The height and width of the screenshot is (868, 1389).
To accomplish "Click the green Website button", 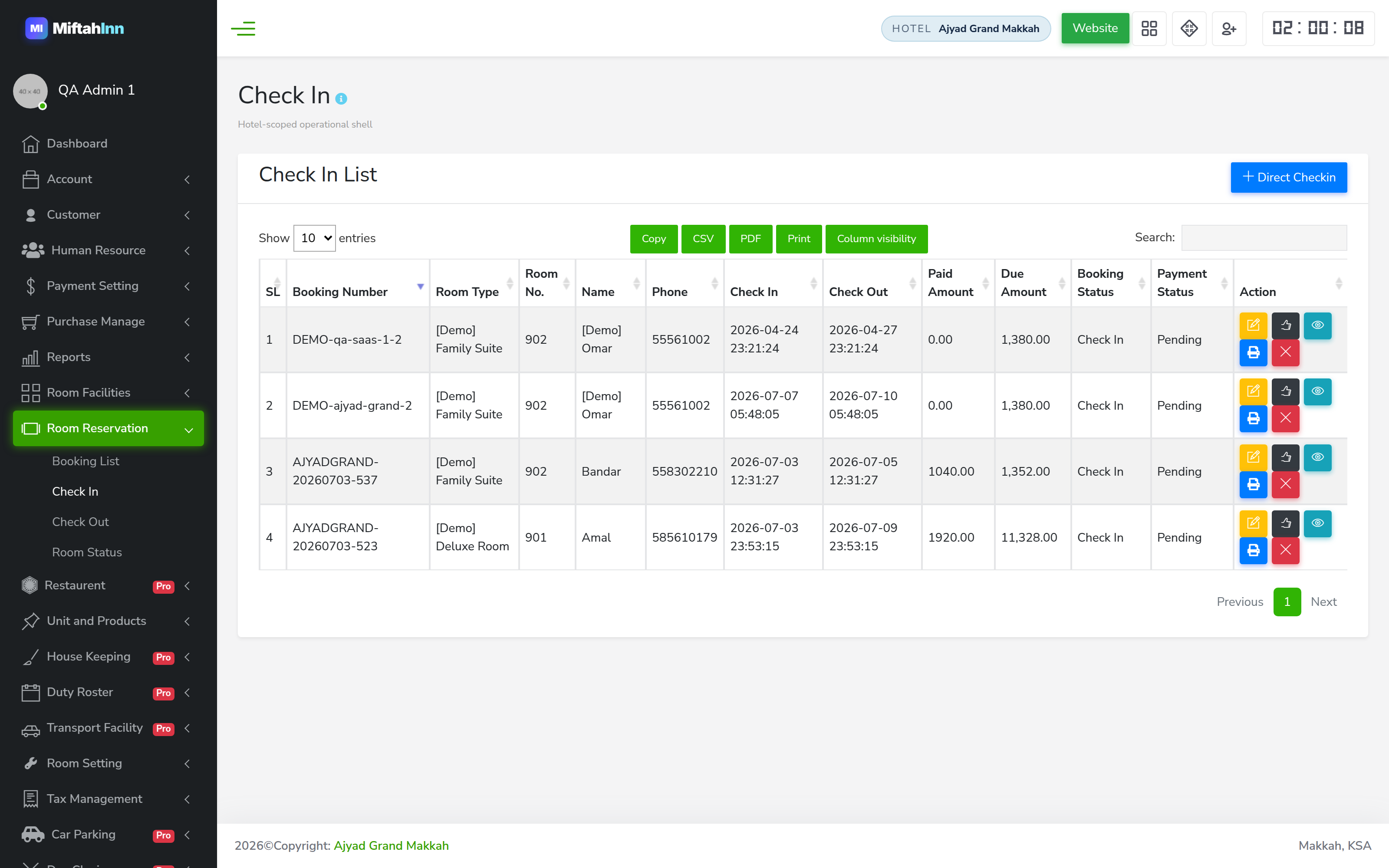I will (x=1095, y=28).
